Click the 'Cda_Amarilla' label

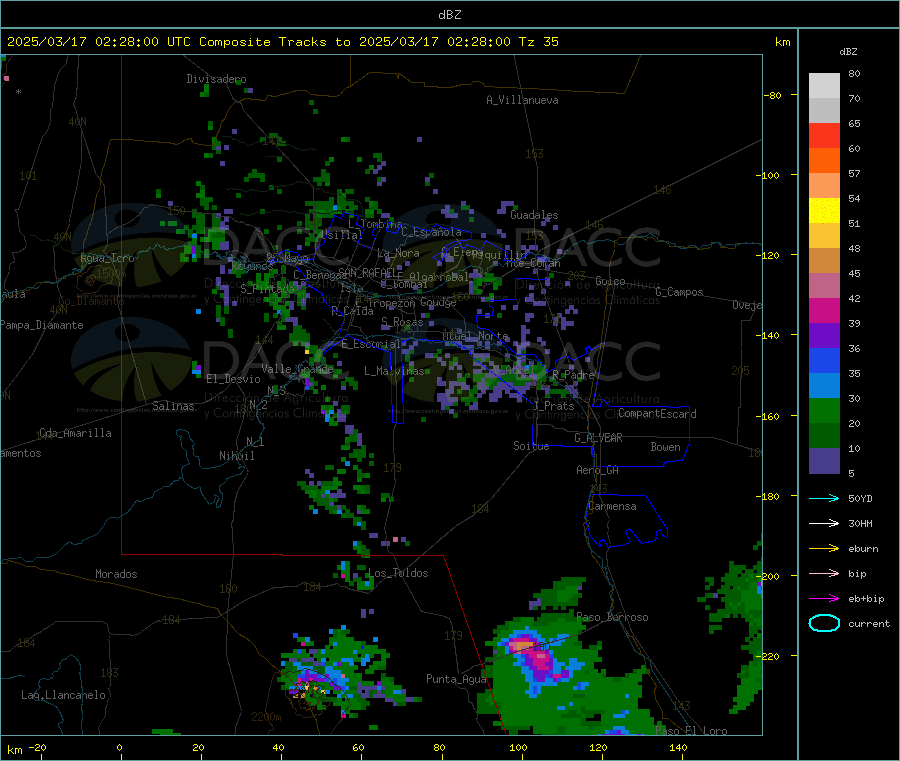pyautogui.click(x=75, y=433)
